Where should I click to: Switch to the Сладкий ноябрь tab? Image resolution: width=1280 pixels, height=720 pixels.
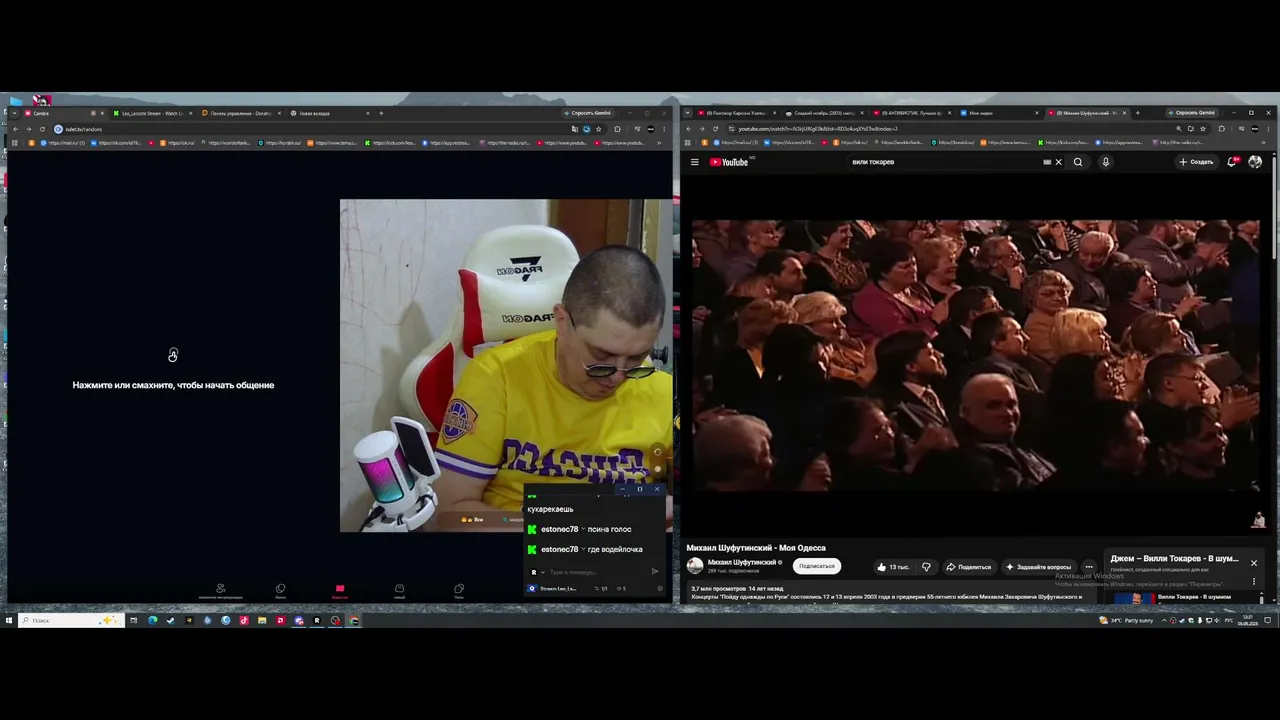[824, 113]
